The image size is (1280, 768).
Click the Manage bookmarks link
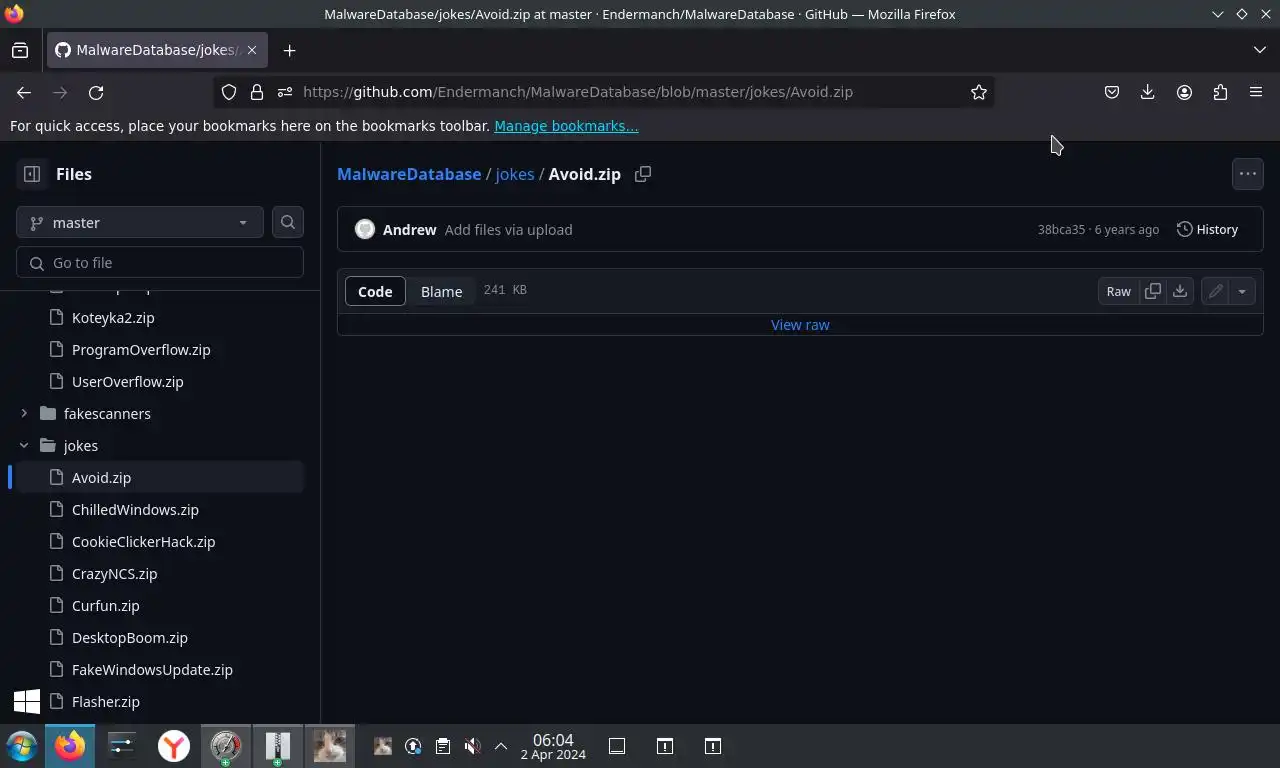pyautogui.click(x=566, y=126)
